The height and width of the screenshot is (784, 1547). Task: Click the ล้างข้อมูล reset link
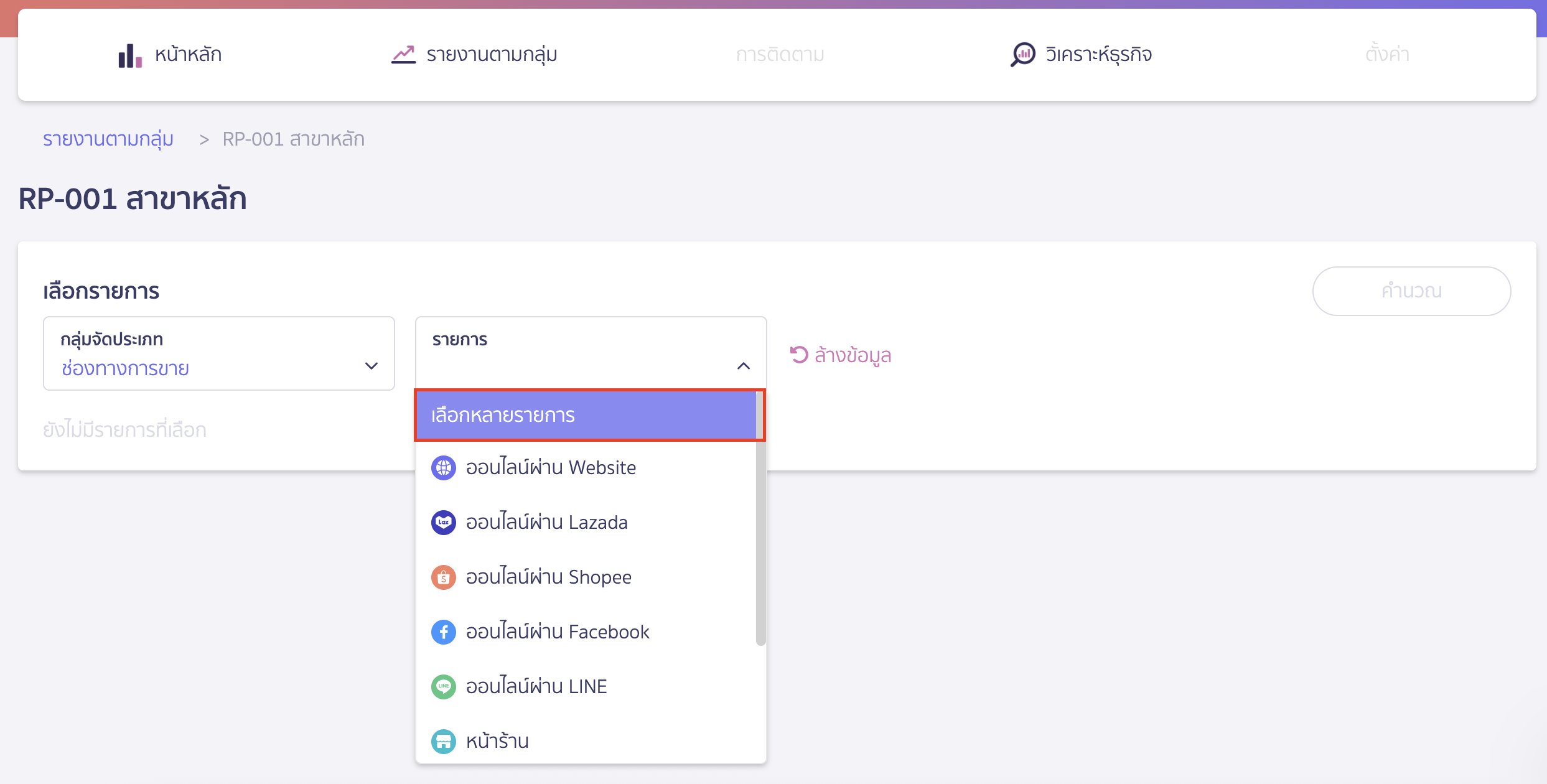click(x=852, y=355)
